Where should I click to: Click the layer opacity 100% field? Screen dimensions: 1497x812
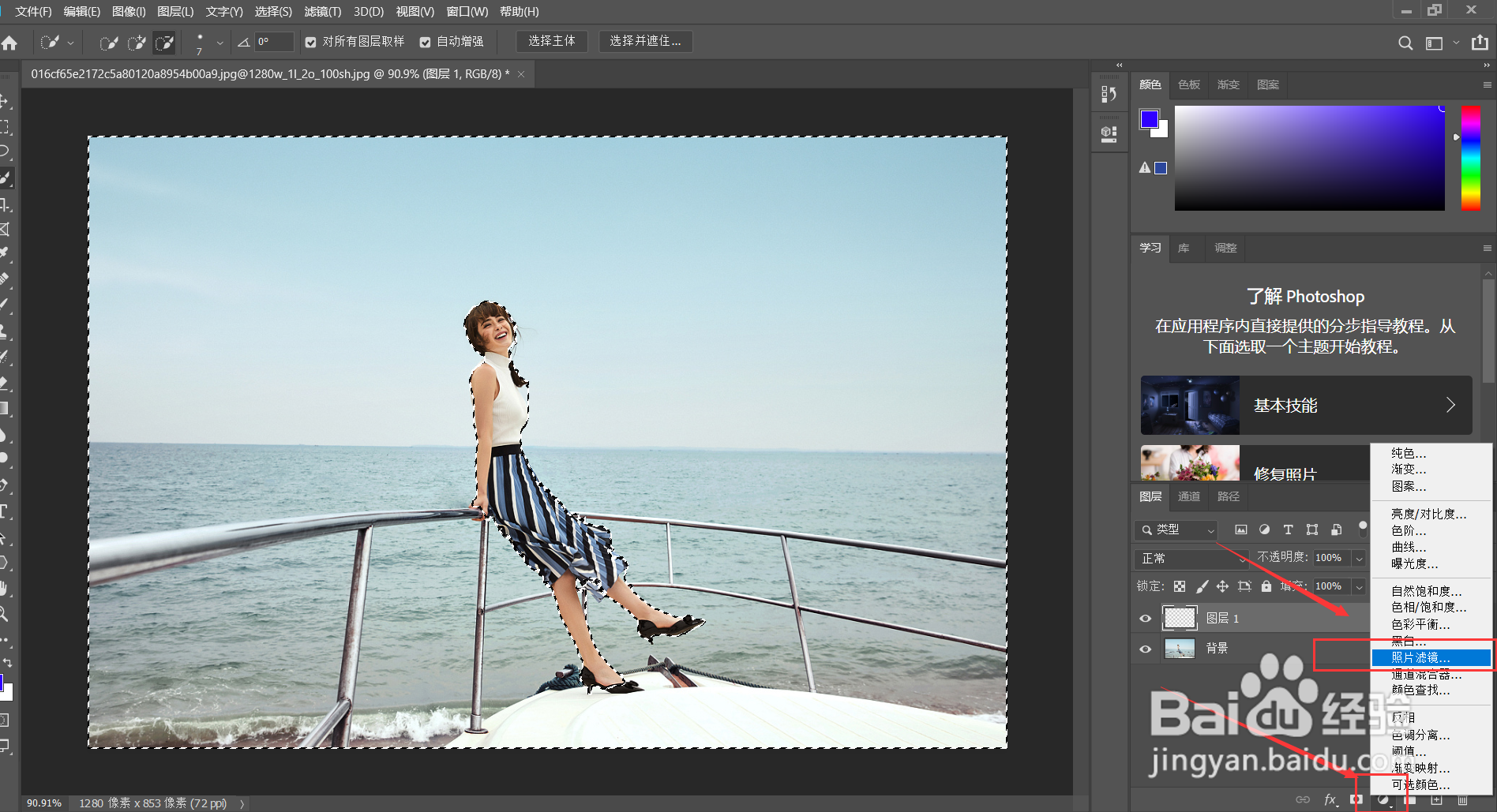(1331, 558)
